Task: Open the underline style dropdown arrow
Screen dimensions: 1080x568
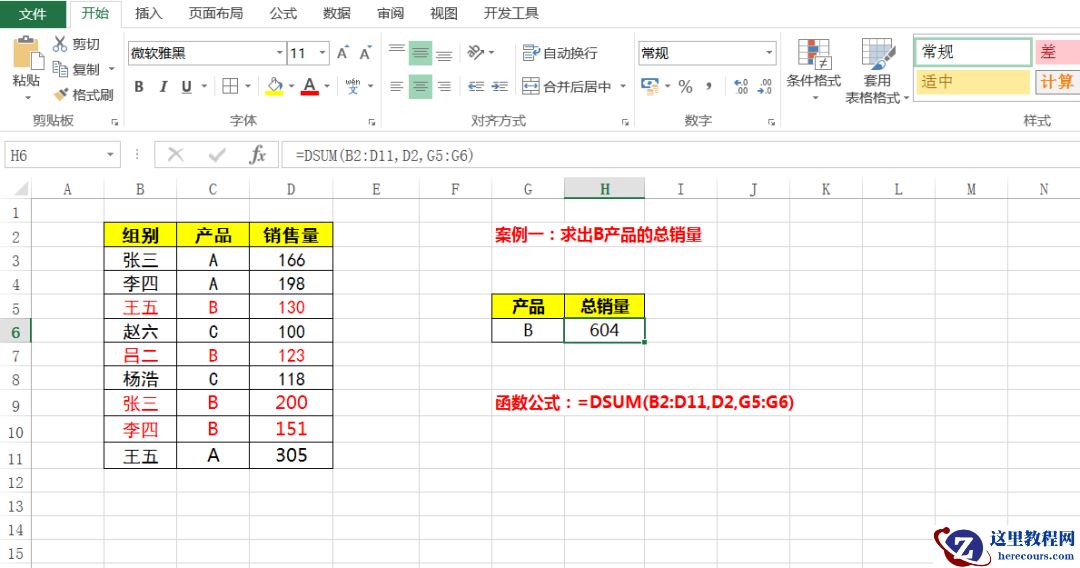Action: click(204, 87)
